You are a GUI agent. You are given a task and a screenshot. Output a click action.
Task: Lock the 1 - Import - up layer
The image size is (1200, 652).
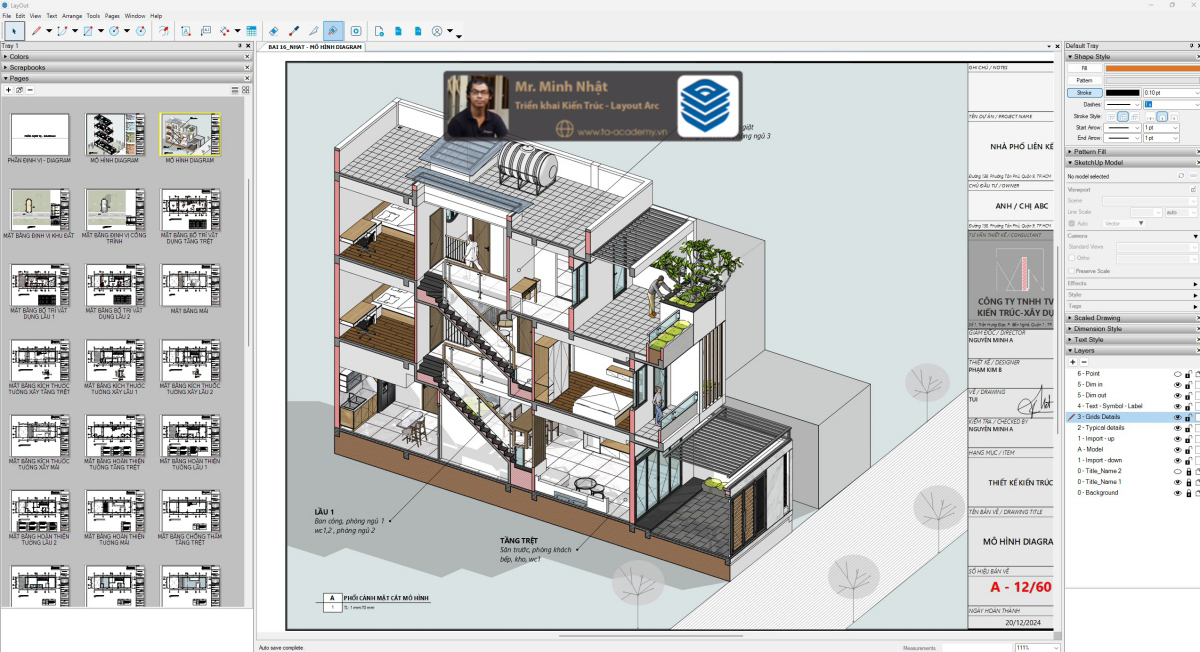tap(1188, 439)
